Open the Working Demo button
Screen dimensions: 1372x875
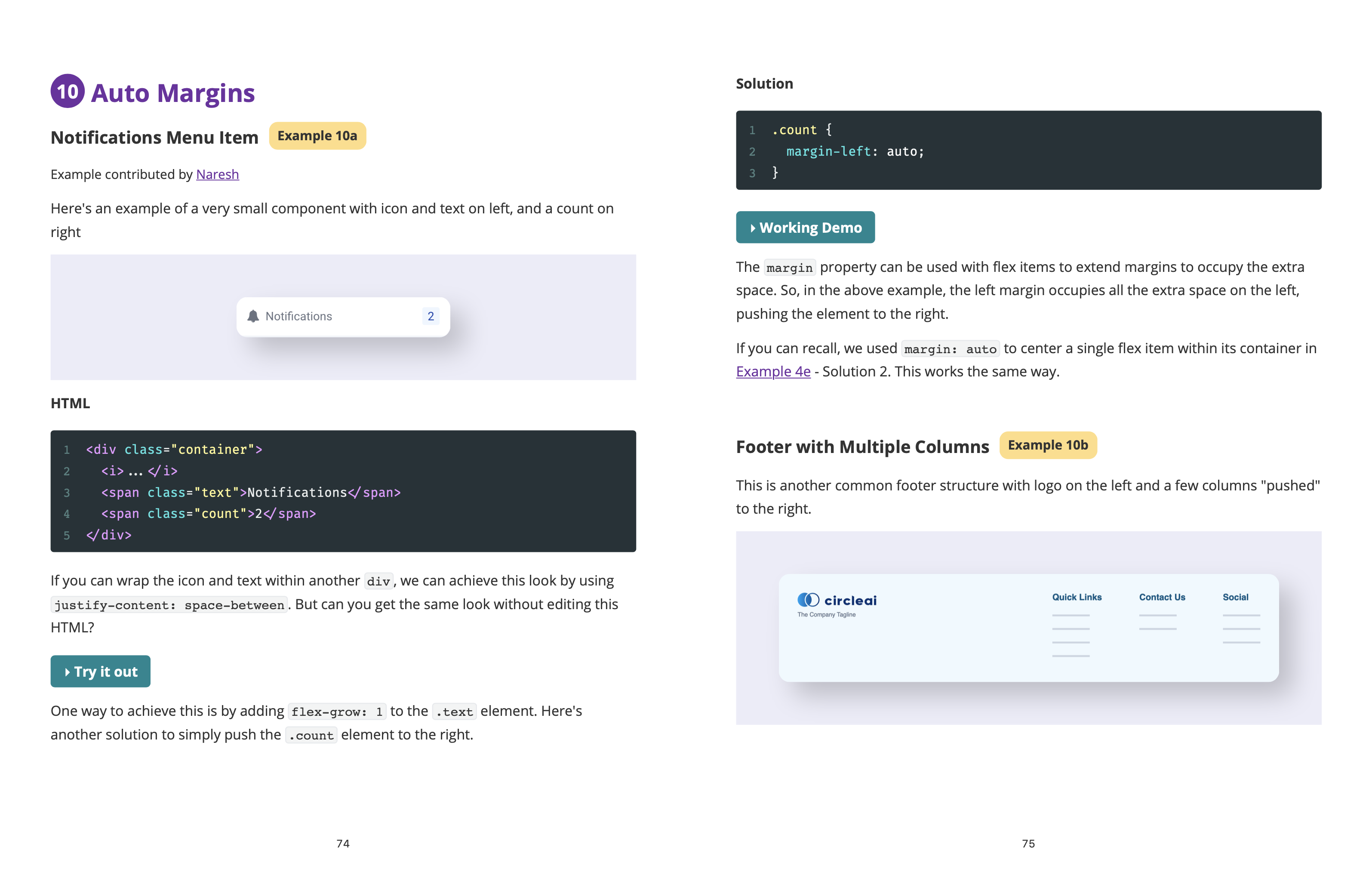click(x=805, y=228)
